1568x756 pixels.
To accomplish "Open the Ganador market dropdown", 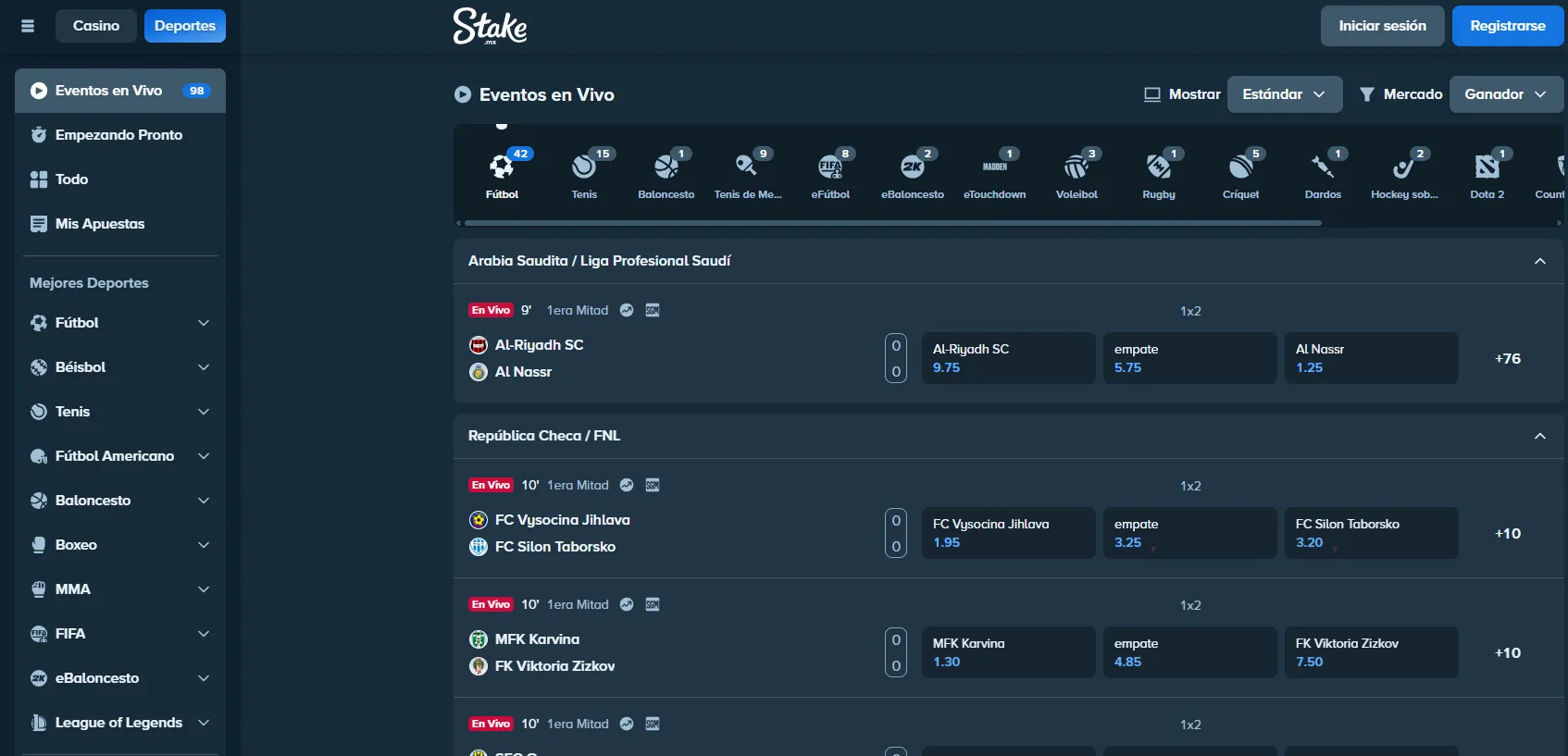I will 1506,94.
